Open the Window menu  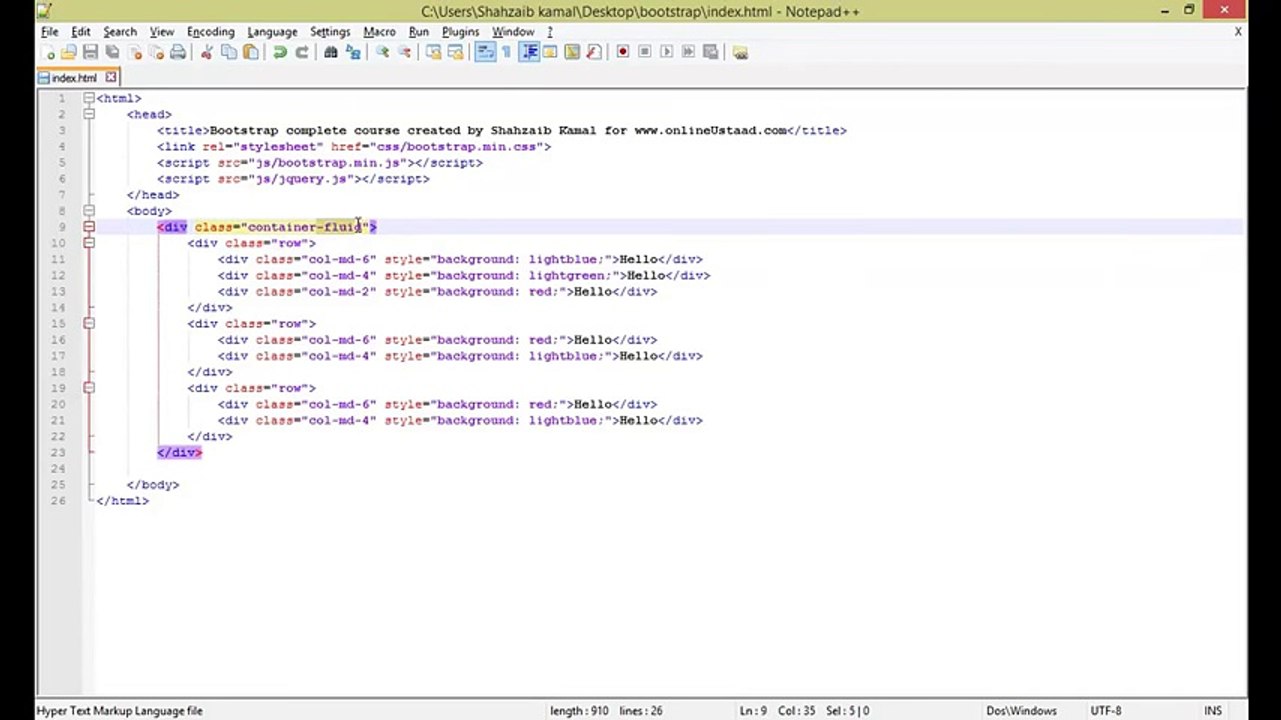513,32
